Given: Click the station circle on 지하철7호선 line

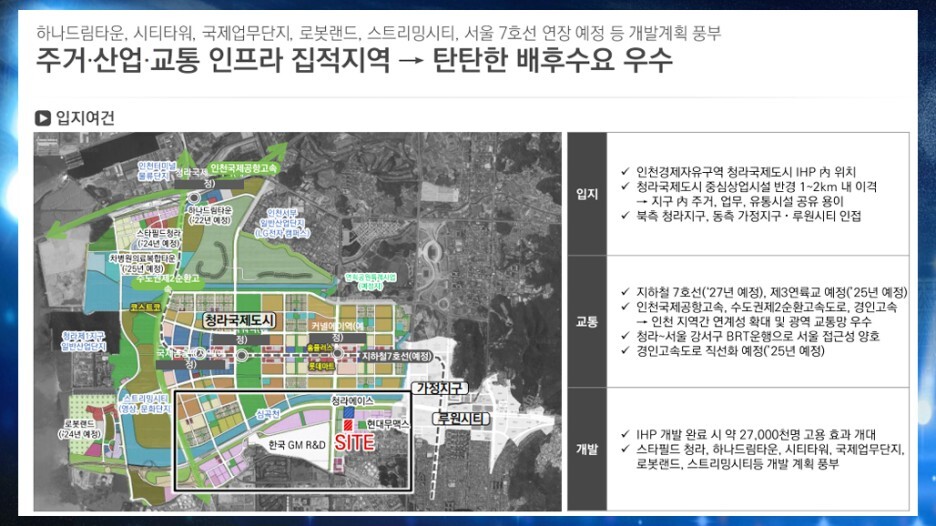Looking at the screenshot, I should (338, 354).
